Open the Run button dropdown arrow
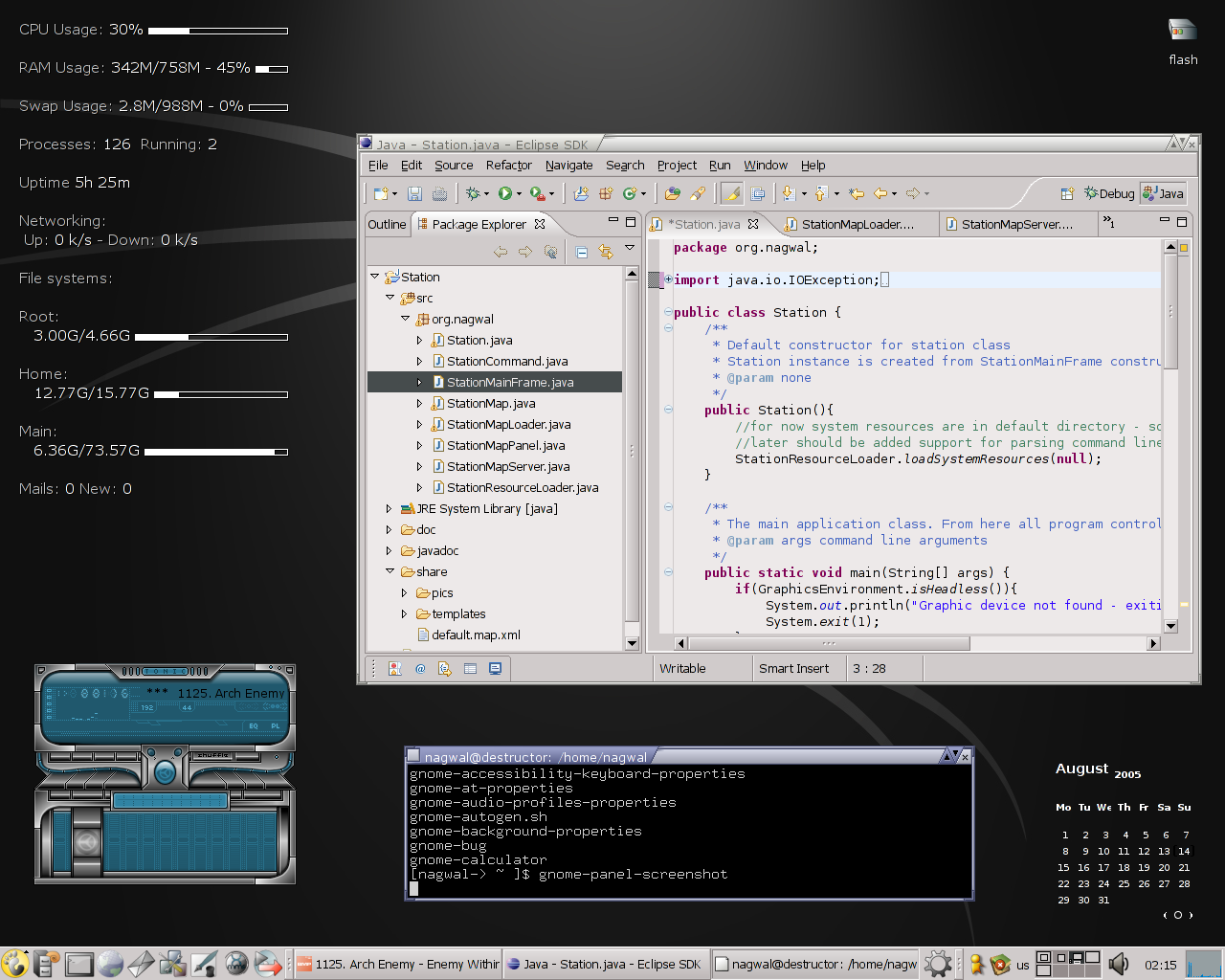 tap(520, 194)
